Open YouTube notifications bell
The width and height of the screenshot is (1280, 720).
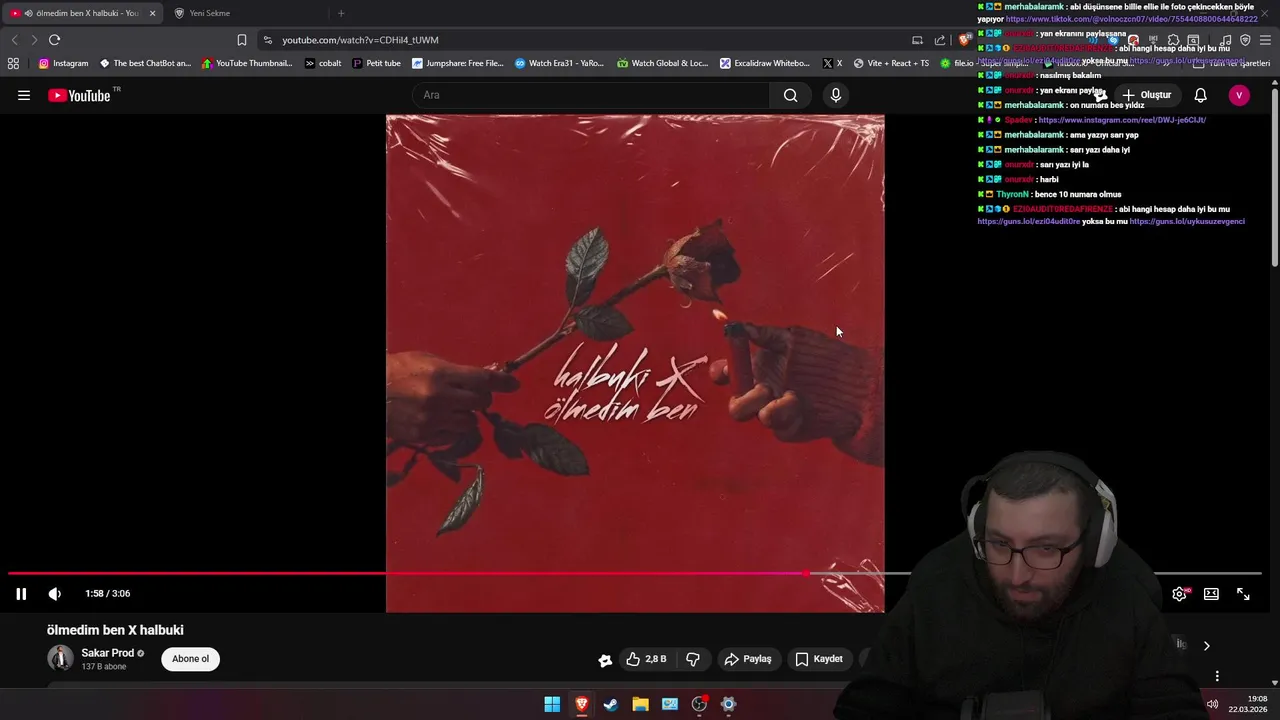(x=1200, y=95)
